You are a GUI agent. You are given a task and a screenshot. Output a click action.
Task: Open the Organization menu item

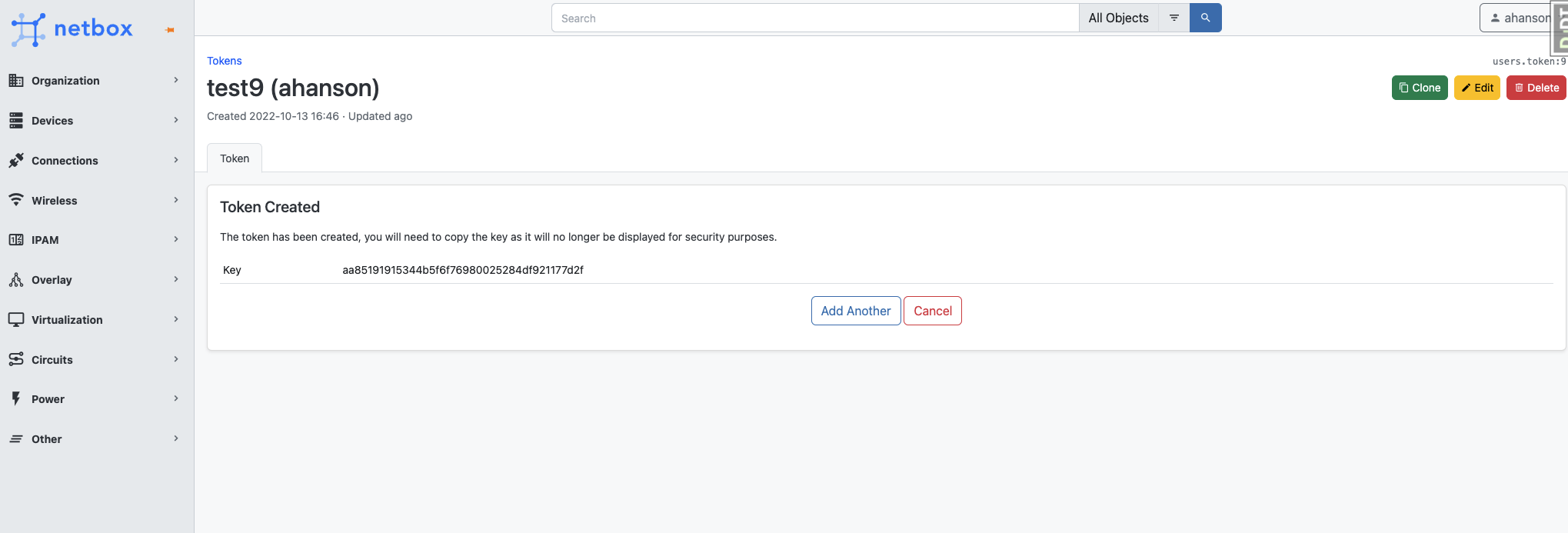pyautogui.click(x=97, y=81)
